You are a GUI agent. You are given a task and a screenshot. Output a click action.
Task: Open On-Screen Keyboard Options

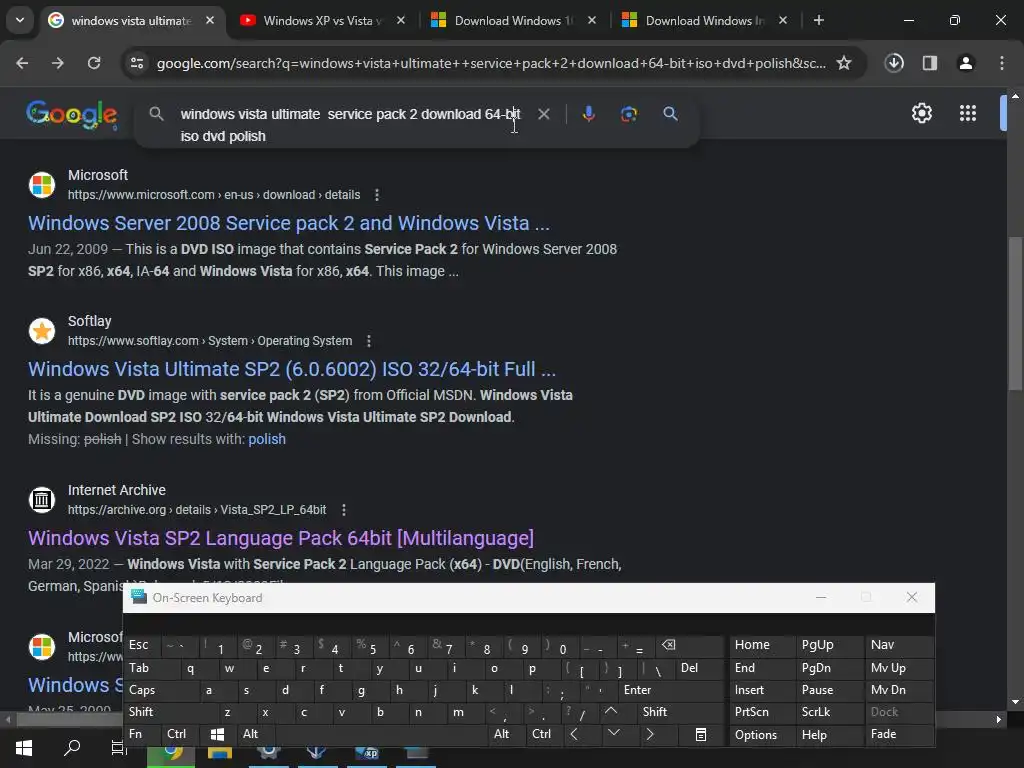[x=761, y=735]
